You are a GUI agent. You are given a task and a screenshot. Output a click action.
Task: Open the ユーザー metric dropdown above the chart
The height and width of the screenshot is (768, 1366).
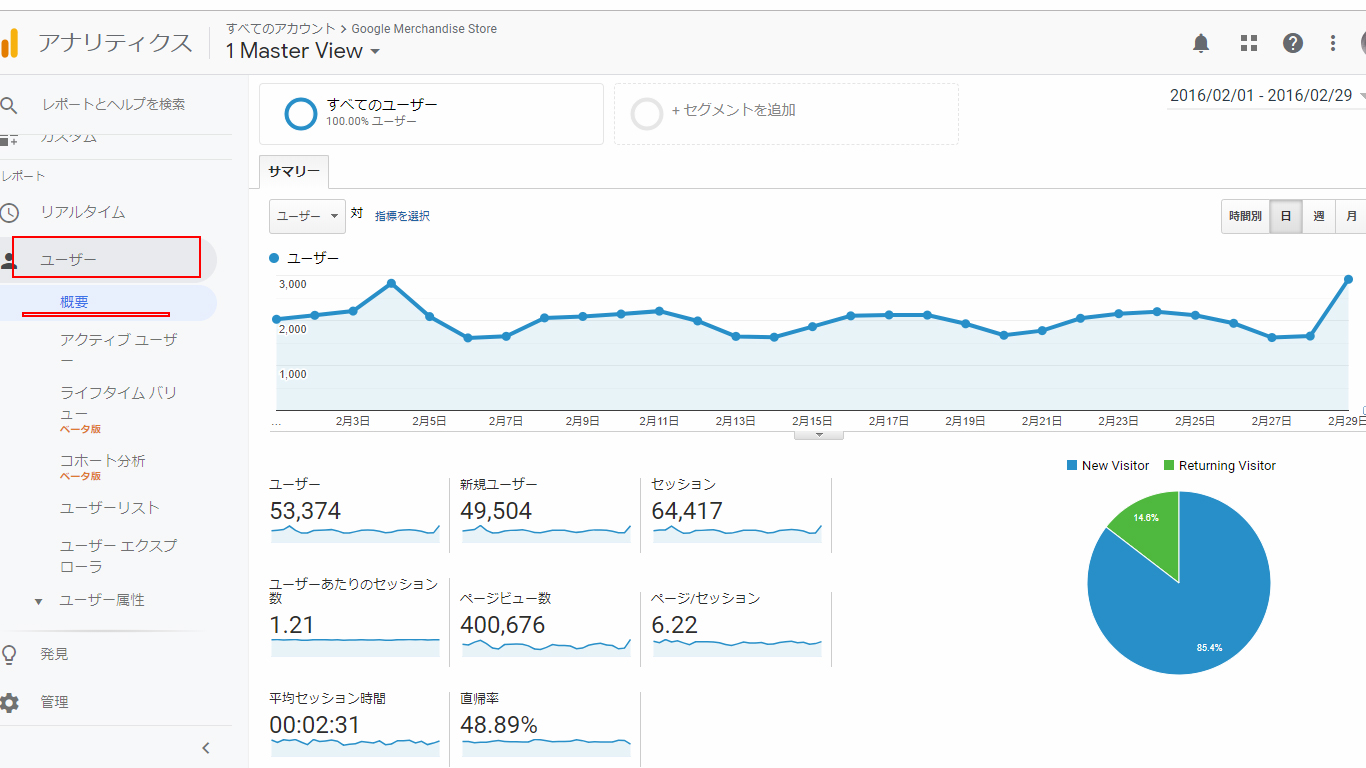[307, 216]
